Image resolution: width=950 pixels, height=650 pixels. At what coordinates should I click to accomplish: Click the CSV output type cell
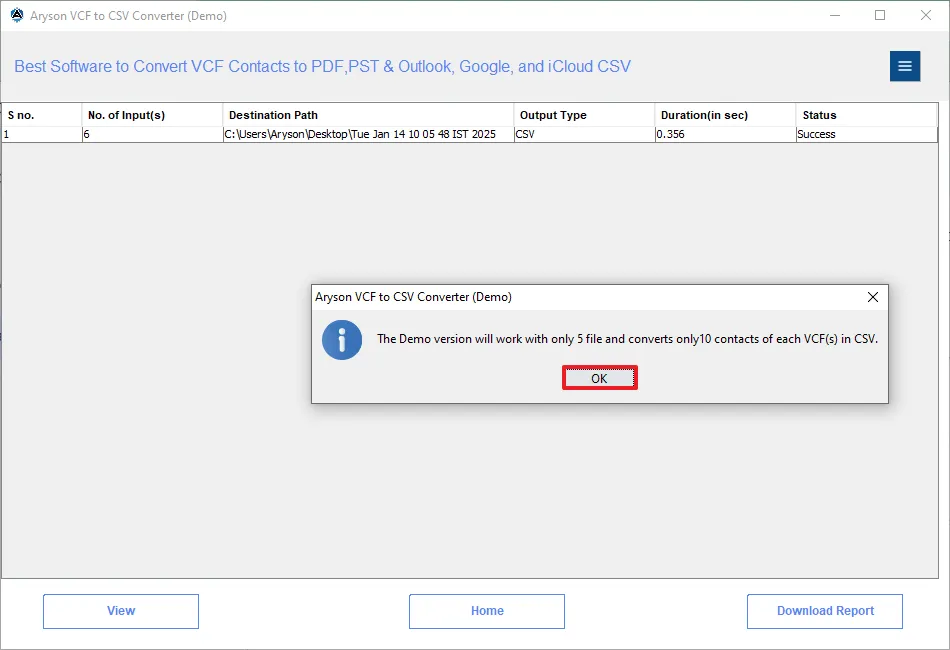(585, 134)
